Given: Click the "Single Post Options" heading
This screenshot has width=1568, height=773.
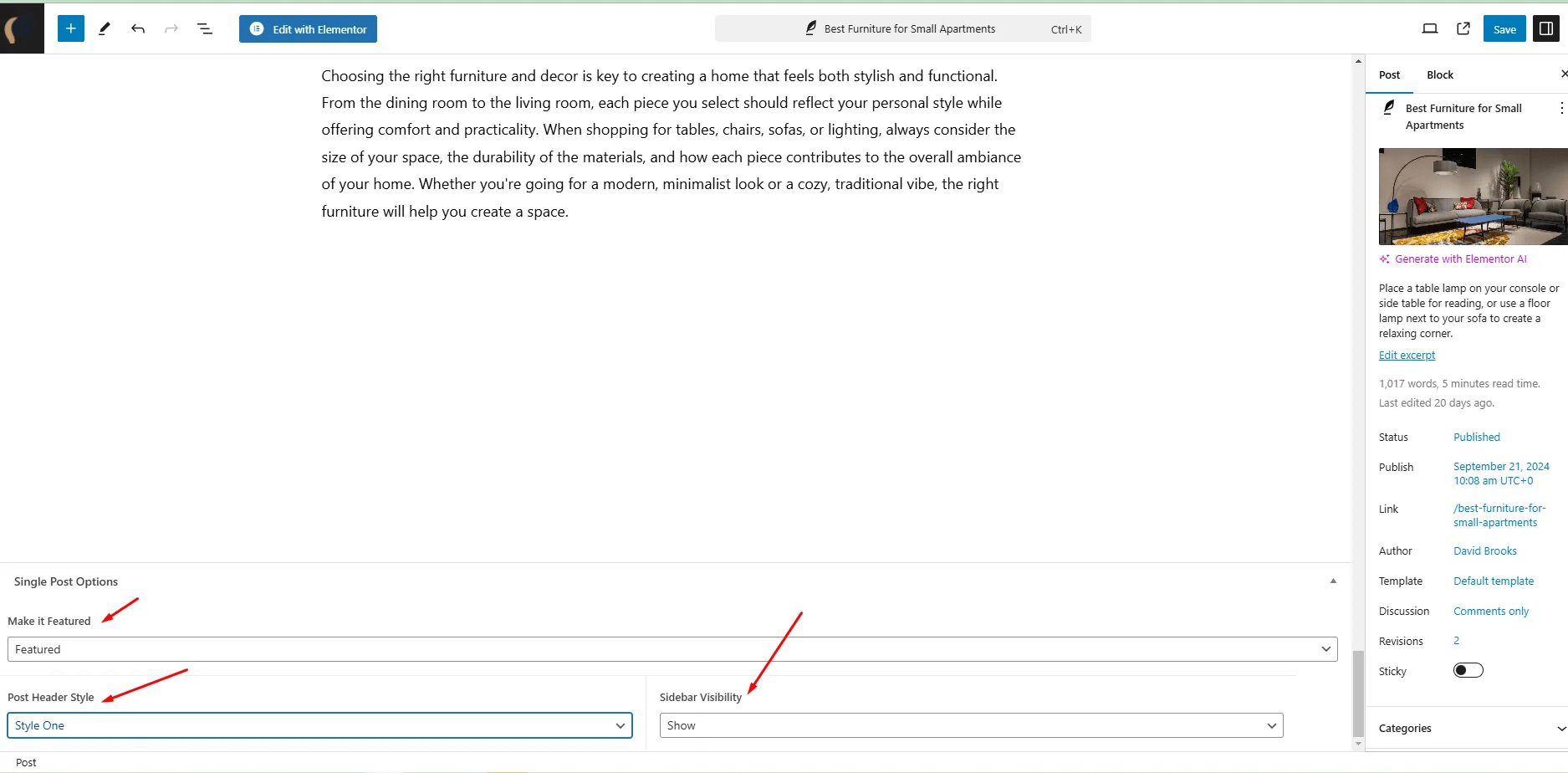Looking at the screenshot, I should (65, 581).
